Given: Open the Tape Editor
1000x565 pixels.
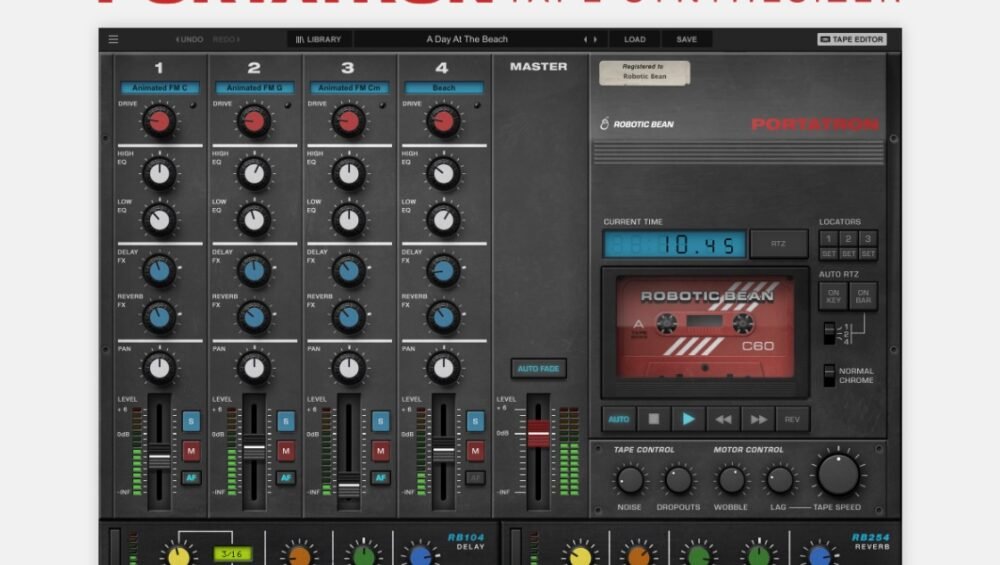Looking at the screenshot, I should pyautogui.click(x=851, y=39).
